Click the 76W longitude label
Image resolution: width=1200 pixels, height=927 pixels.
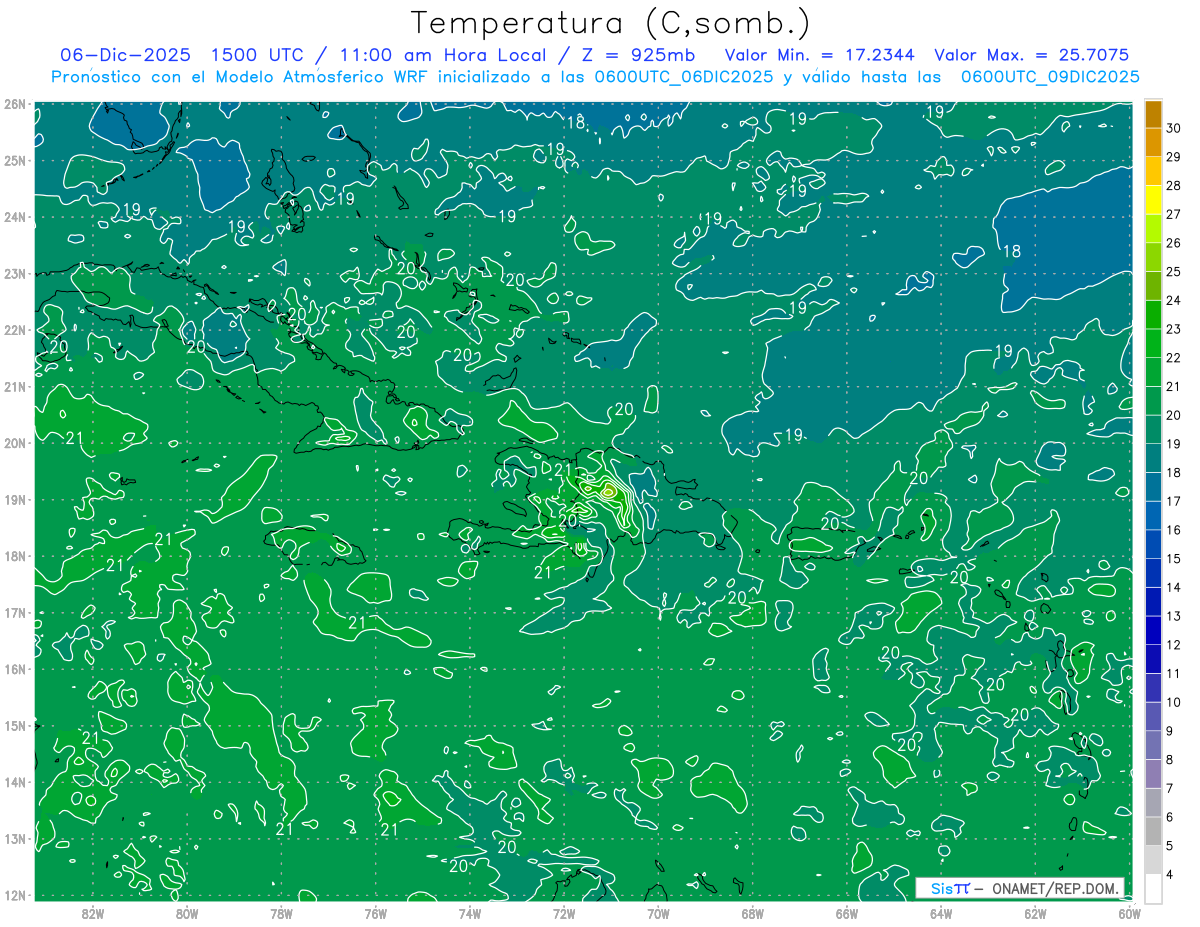(375, 913)
